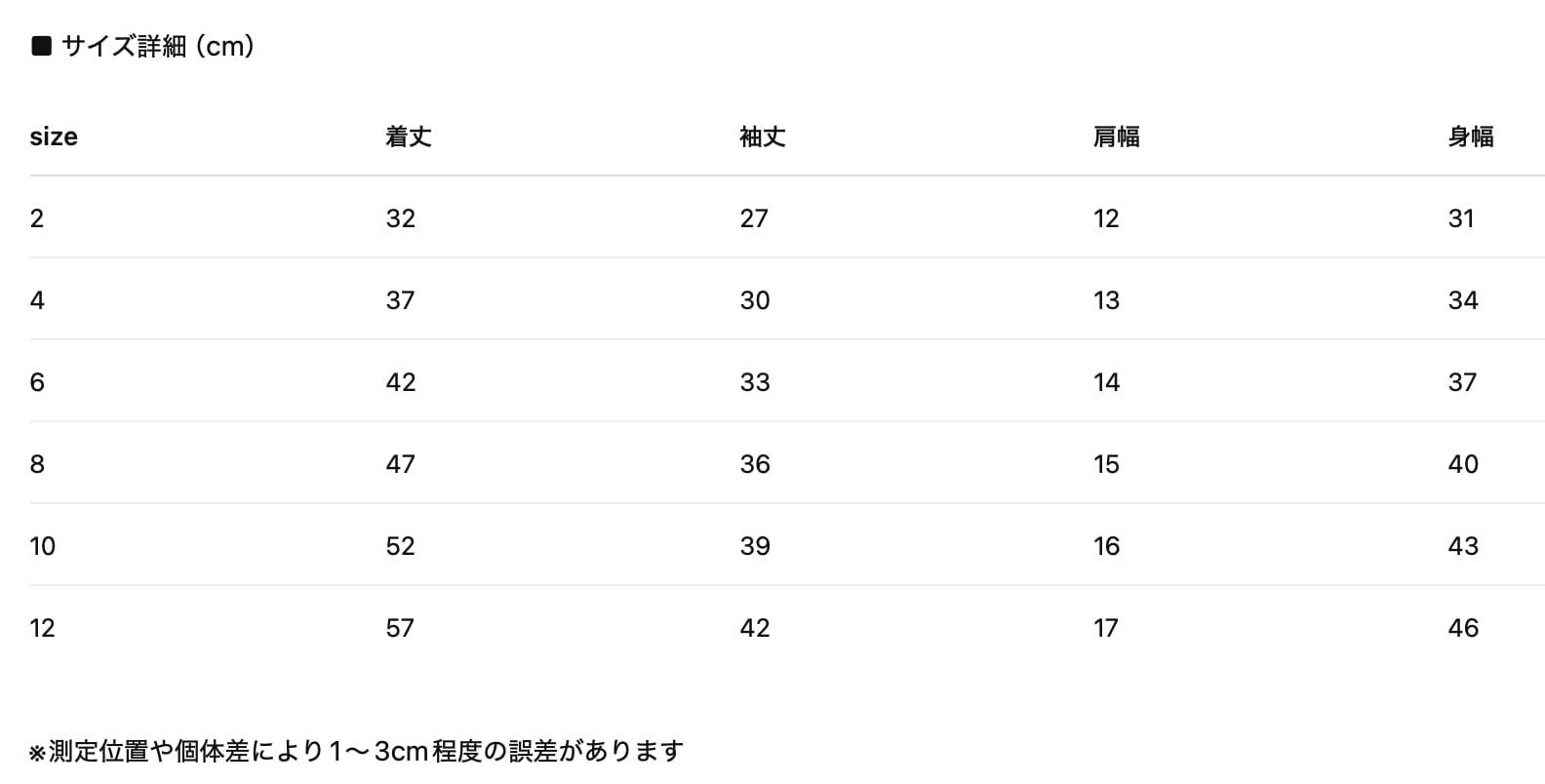Click the 肩幅 value 14 for size 6

pos(1107,382)
